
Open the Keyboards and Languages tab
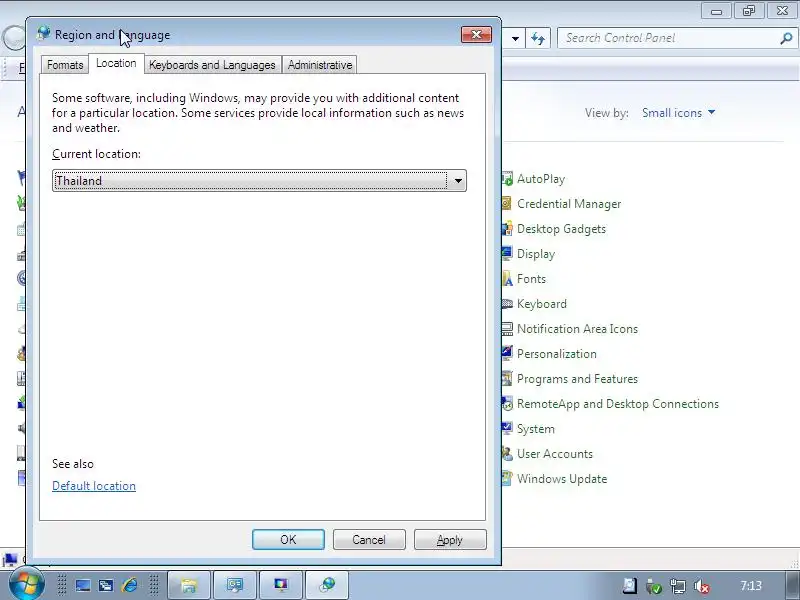point(212,65)
